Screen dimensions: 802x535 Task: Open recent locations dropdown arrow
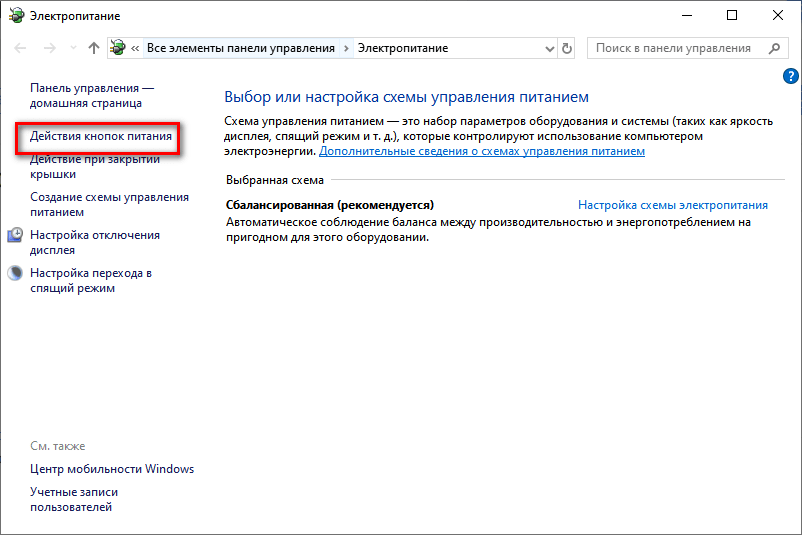click(x=73, y=48)
